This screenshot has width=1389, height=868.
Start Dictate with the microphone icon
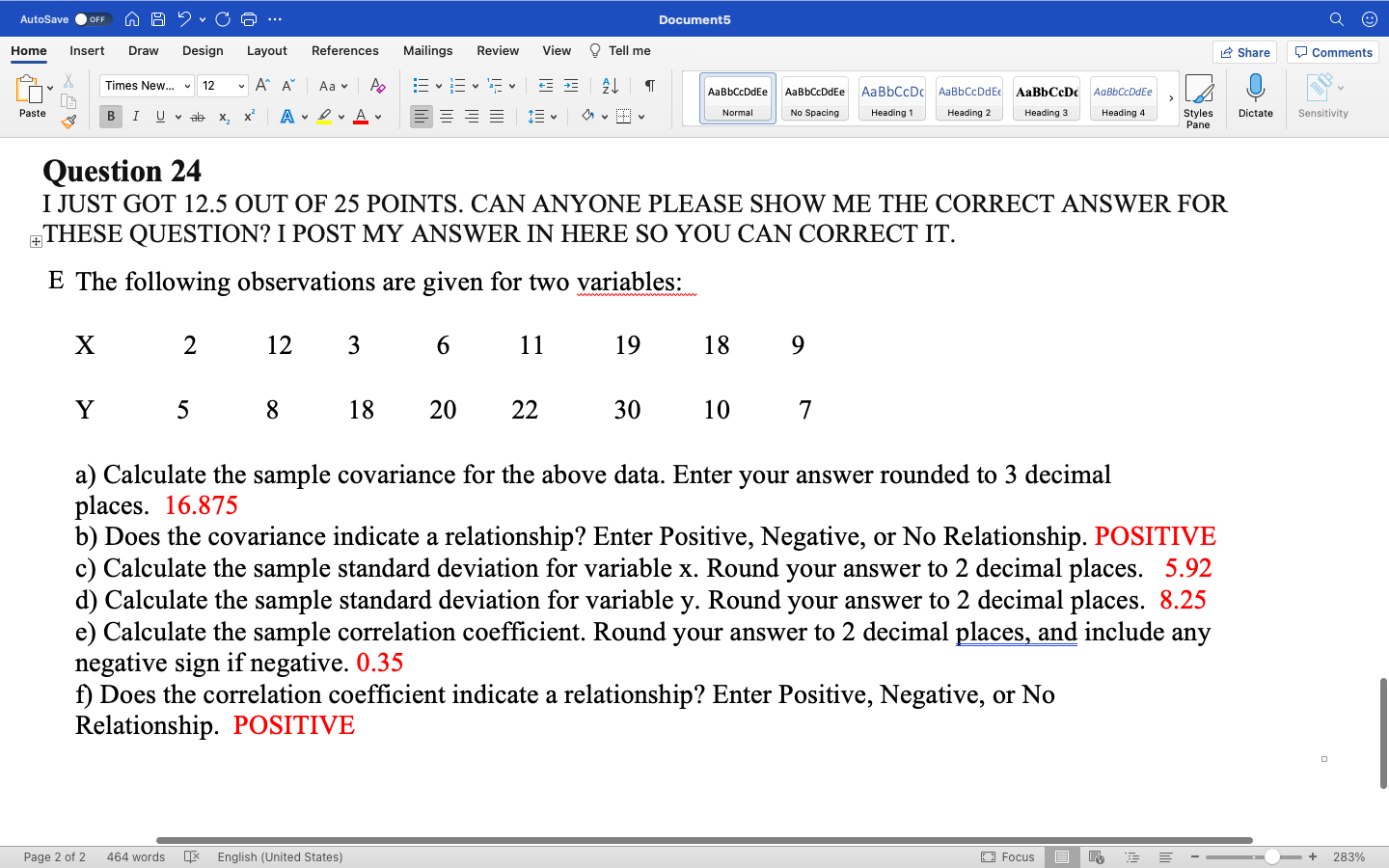point(1255,96)
